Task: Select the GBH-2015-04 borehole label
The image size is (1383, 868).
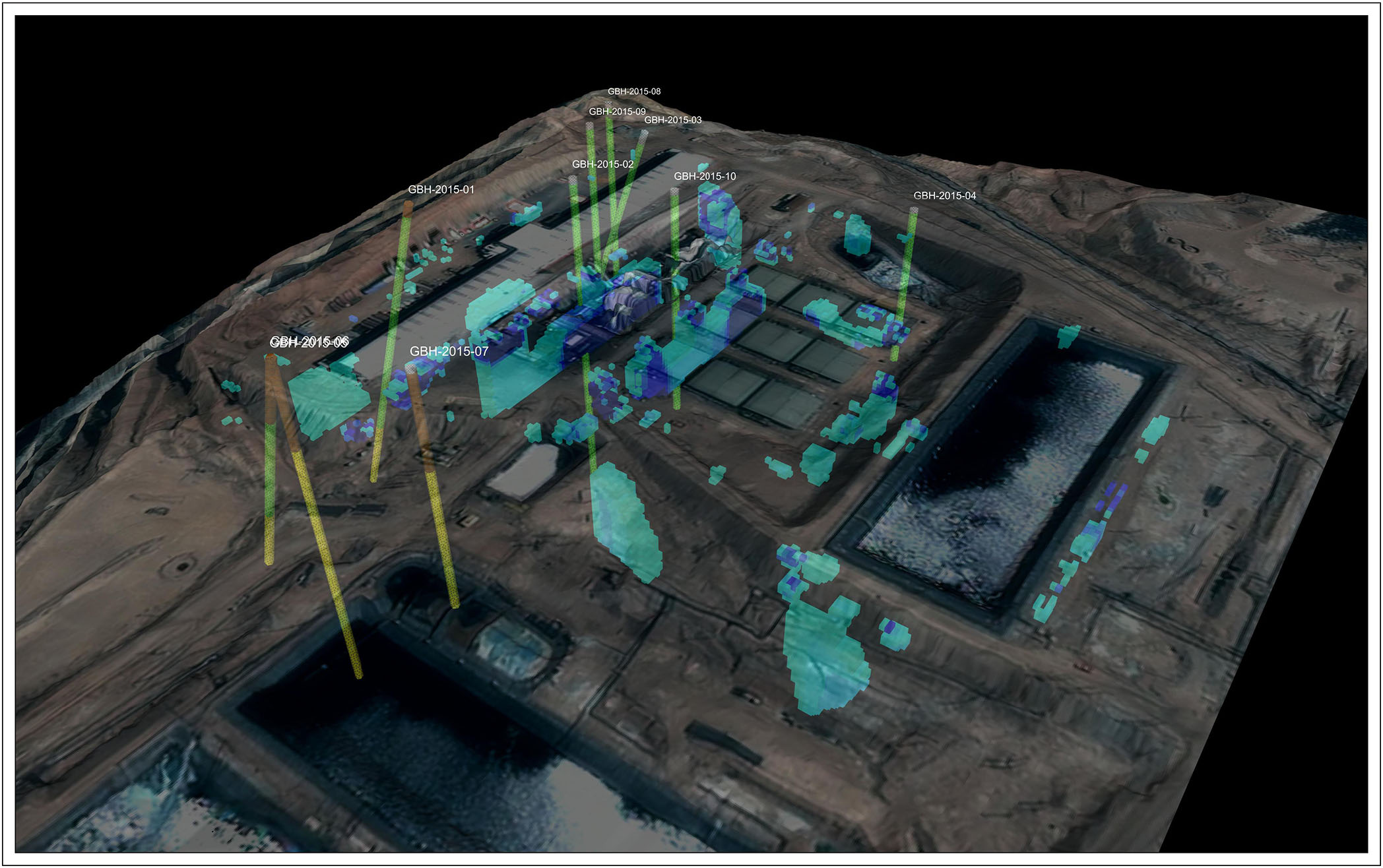Action: [x=944, y=196]
